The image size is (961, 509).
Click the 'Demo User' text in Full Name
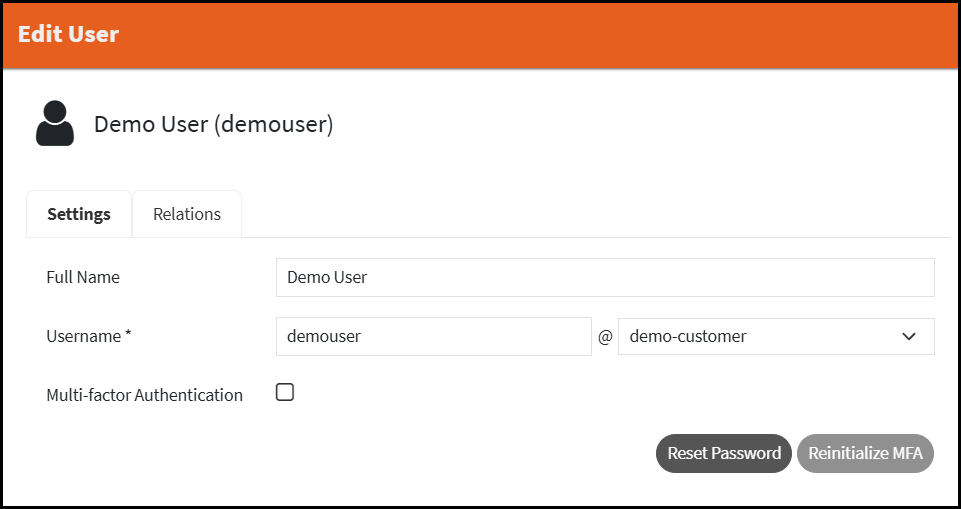point(327,277)
